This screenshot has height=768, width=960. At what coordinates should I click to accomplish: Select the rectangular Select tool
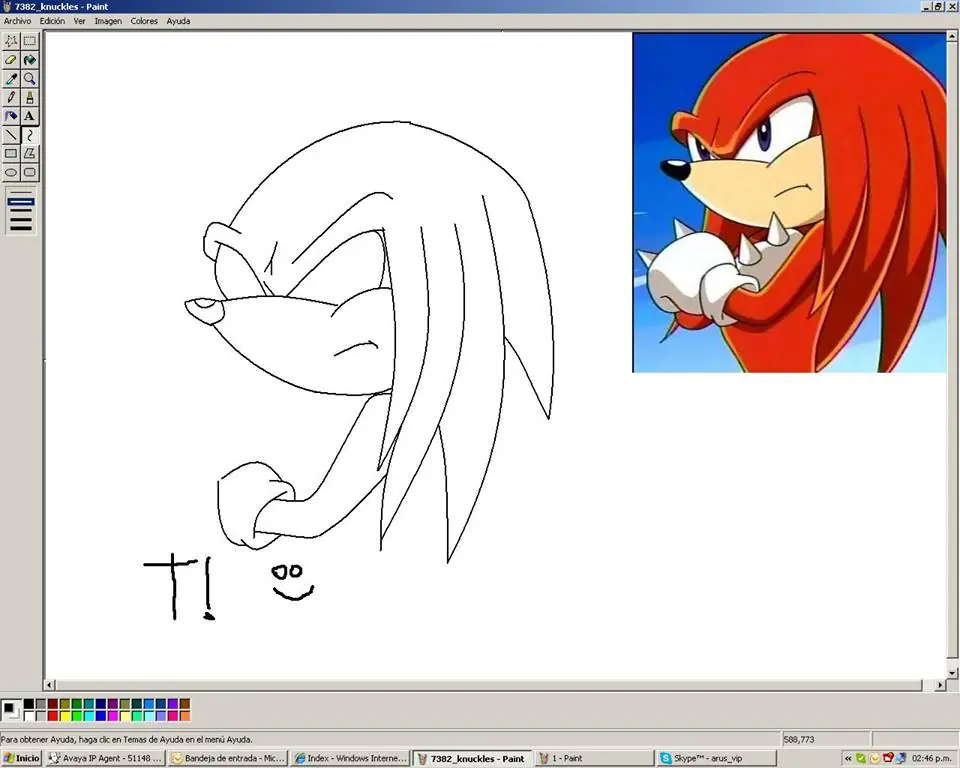30,41
